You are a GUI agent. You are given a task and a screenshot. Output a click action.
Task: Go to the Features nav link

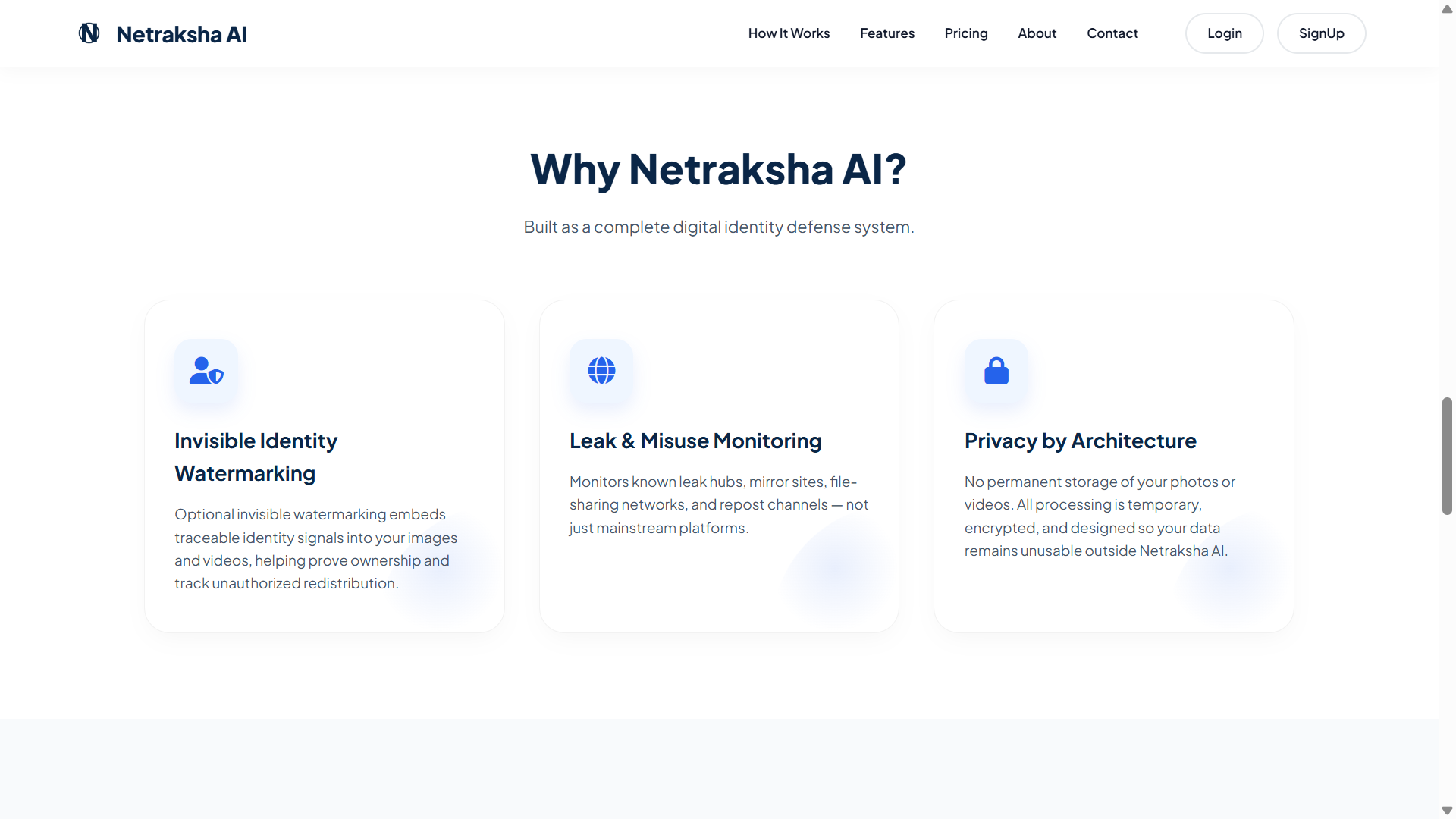887,33
